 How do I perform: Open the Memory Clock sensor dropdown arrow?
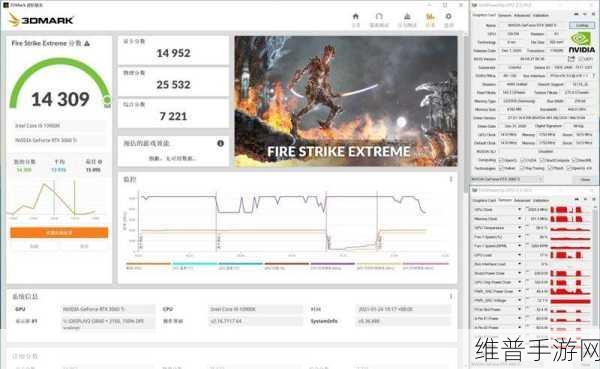520,219
